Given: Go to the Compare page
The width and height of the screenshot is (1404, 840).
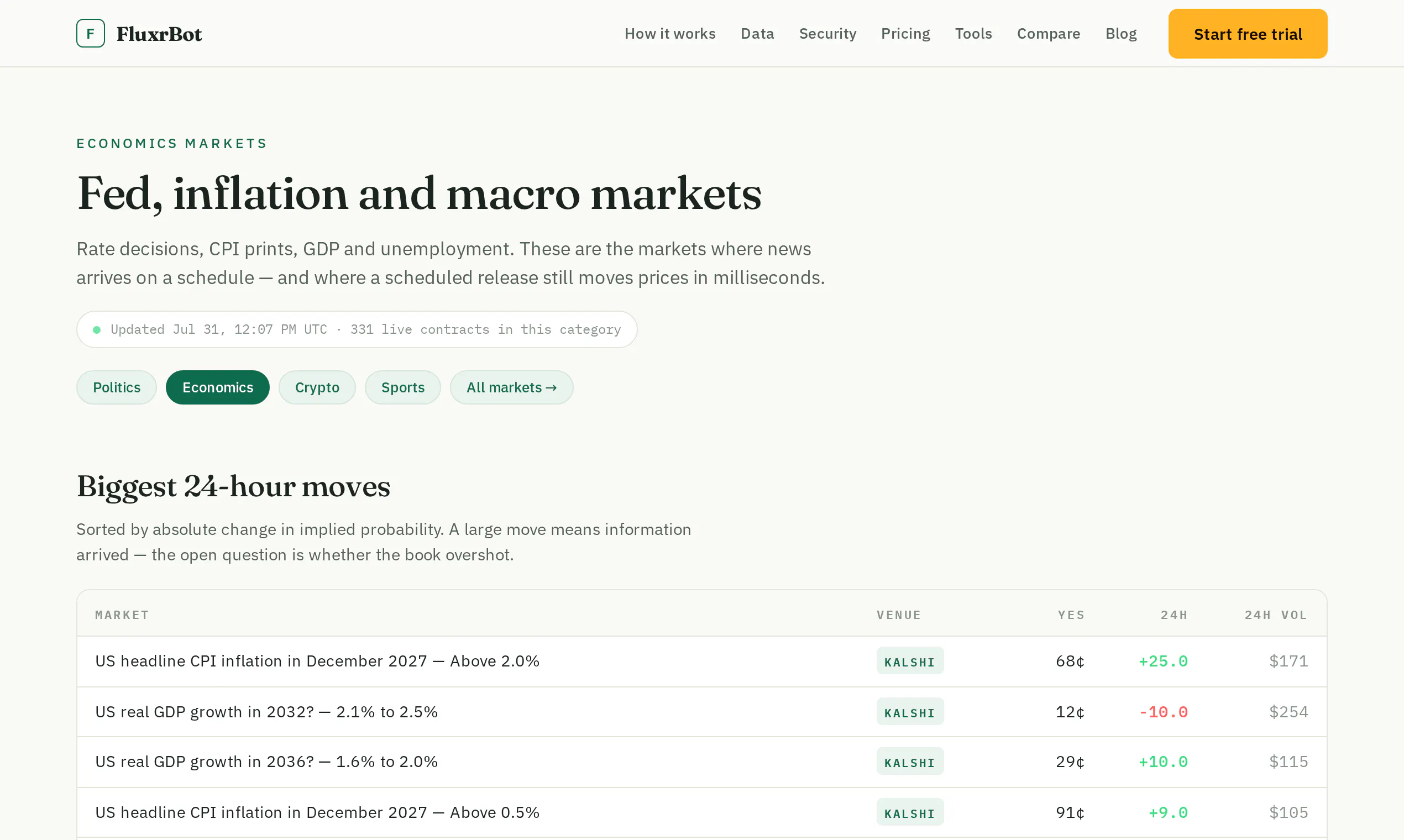Looking at the screenshot, I should click(x=1049, y=34).
